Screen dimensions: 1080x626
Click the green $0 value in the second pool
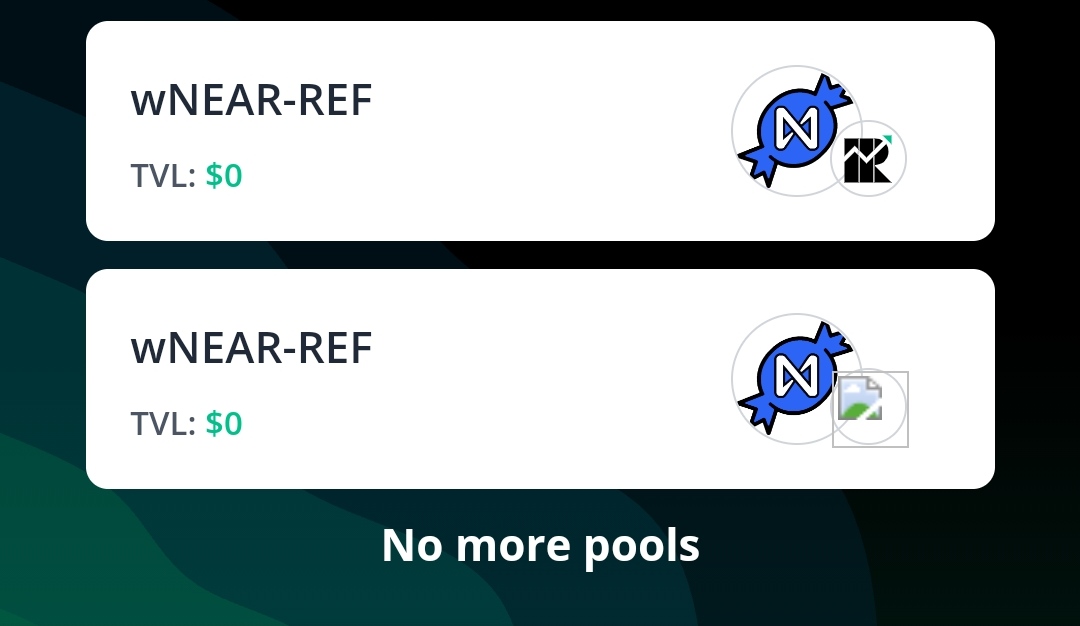224,424
